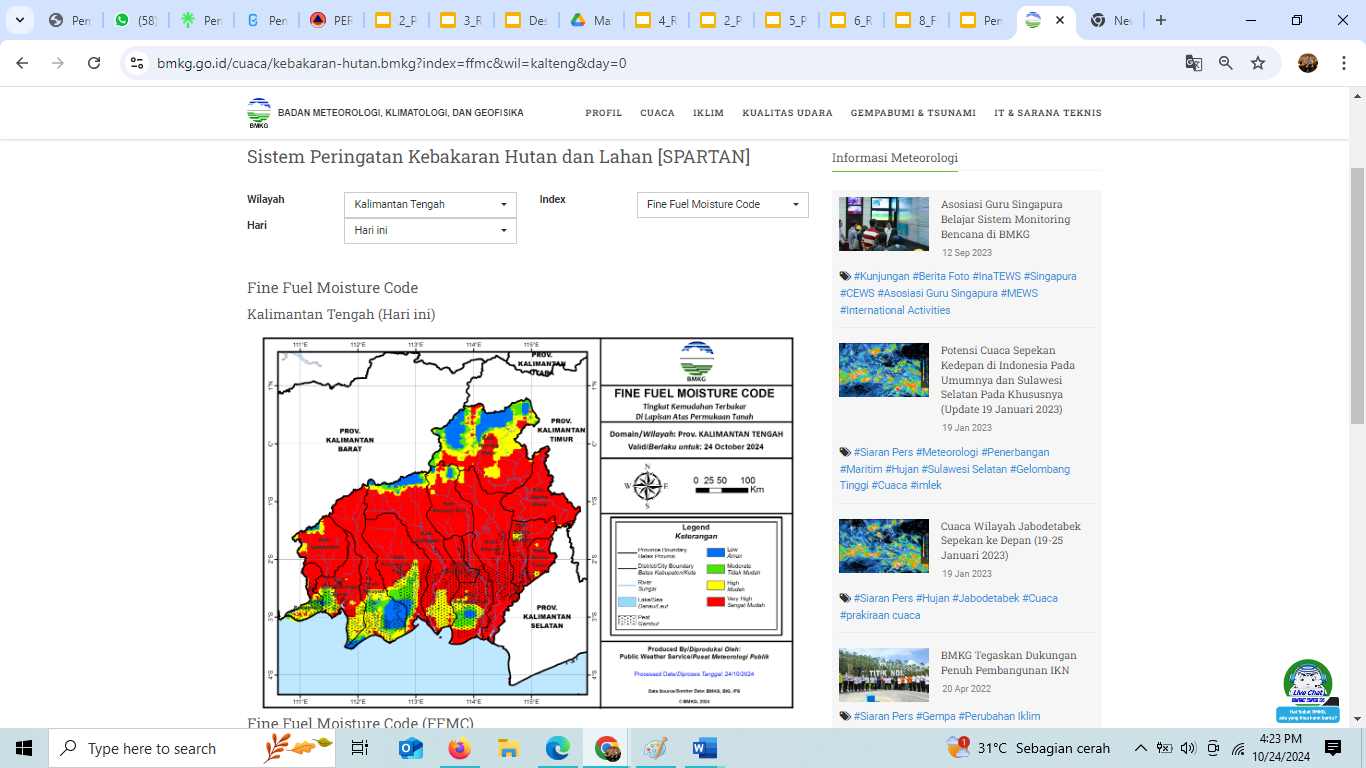Switch to the 5_P tab
This screenshot has width=1366, height=768.
click(x=786, y=20)
